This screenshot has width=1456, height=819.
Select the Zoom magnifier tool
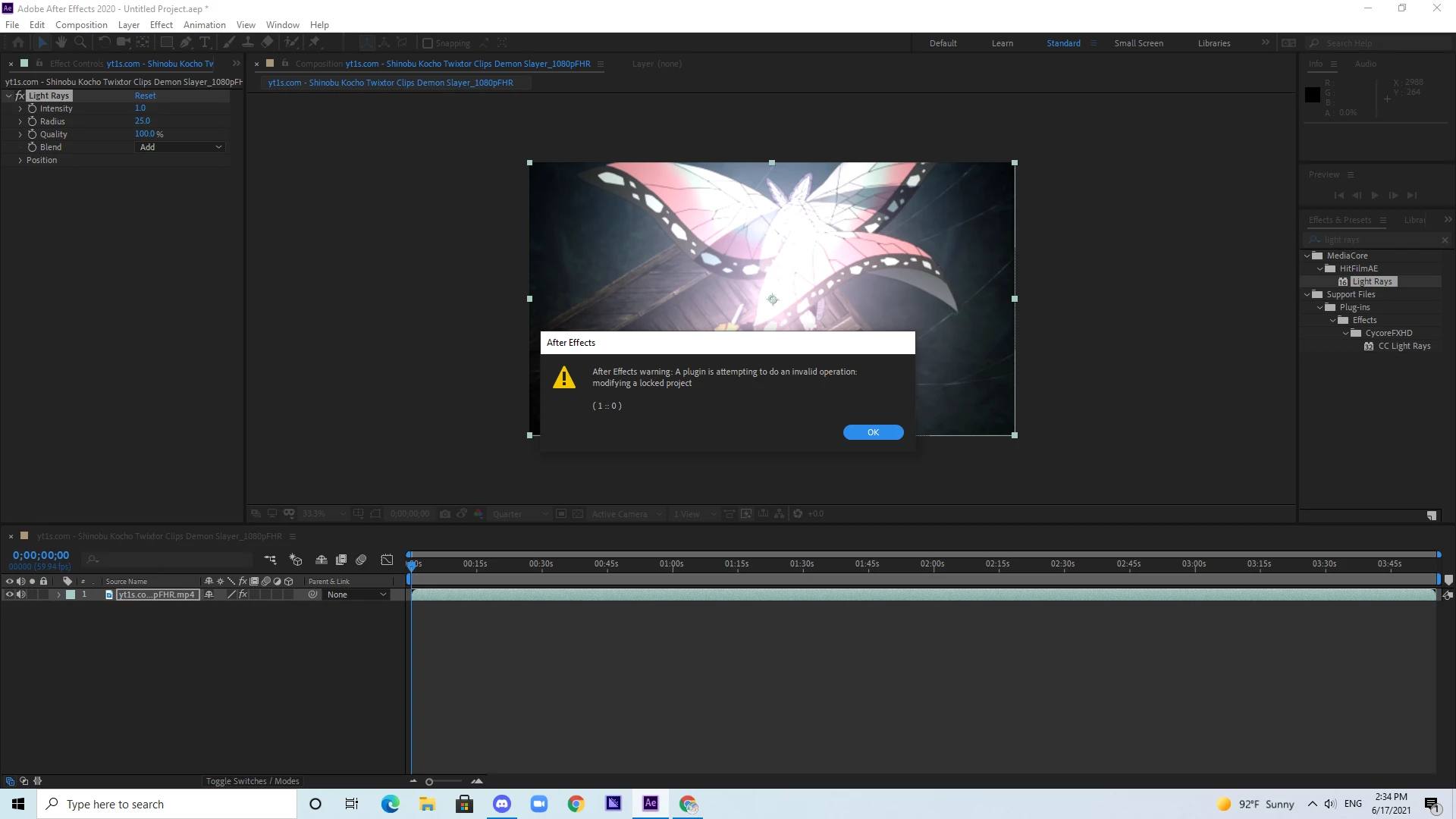80,42
